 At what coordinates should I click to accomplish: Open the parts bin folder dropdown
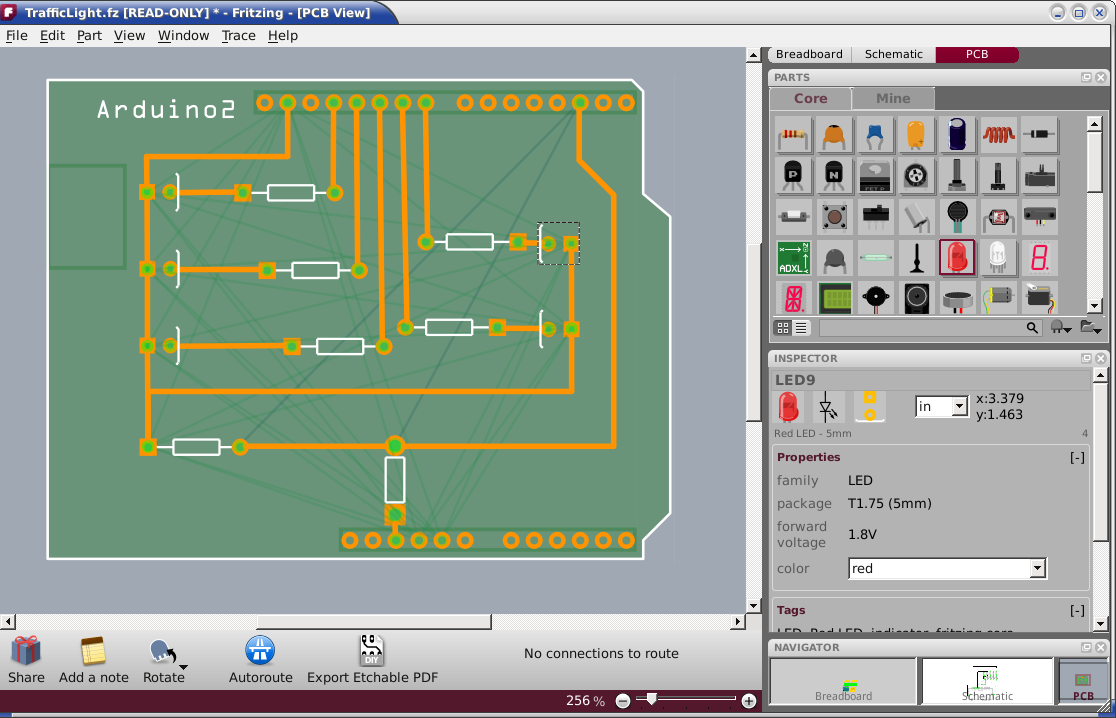[x=1091, y=327]
